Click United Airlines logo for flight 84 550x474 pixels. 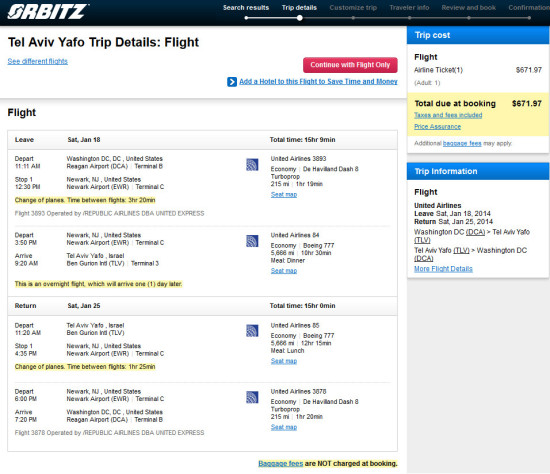tap(252, 241)
